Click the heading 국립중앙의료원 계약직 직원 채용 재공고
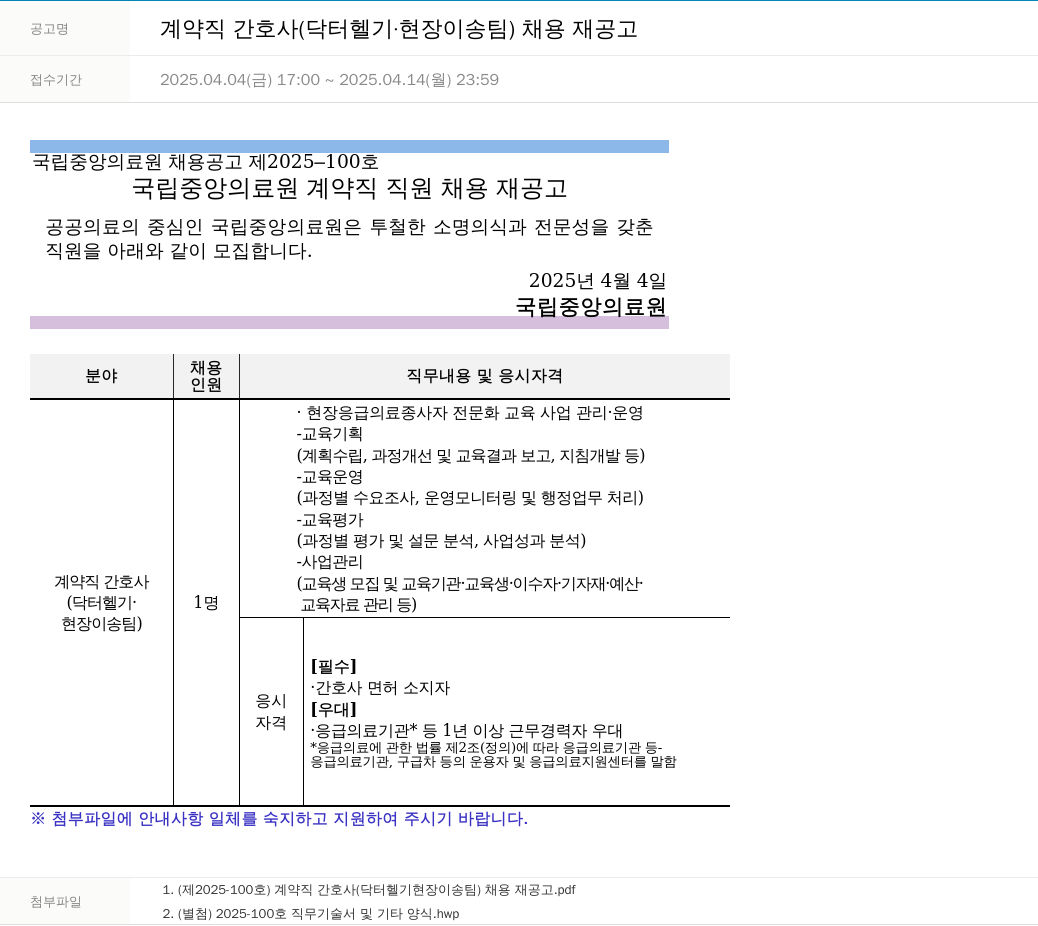Screen dimensions: 1038x926 pyautogui.click(x=350, y=189)
